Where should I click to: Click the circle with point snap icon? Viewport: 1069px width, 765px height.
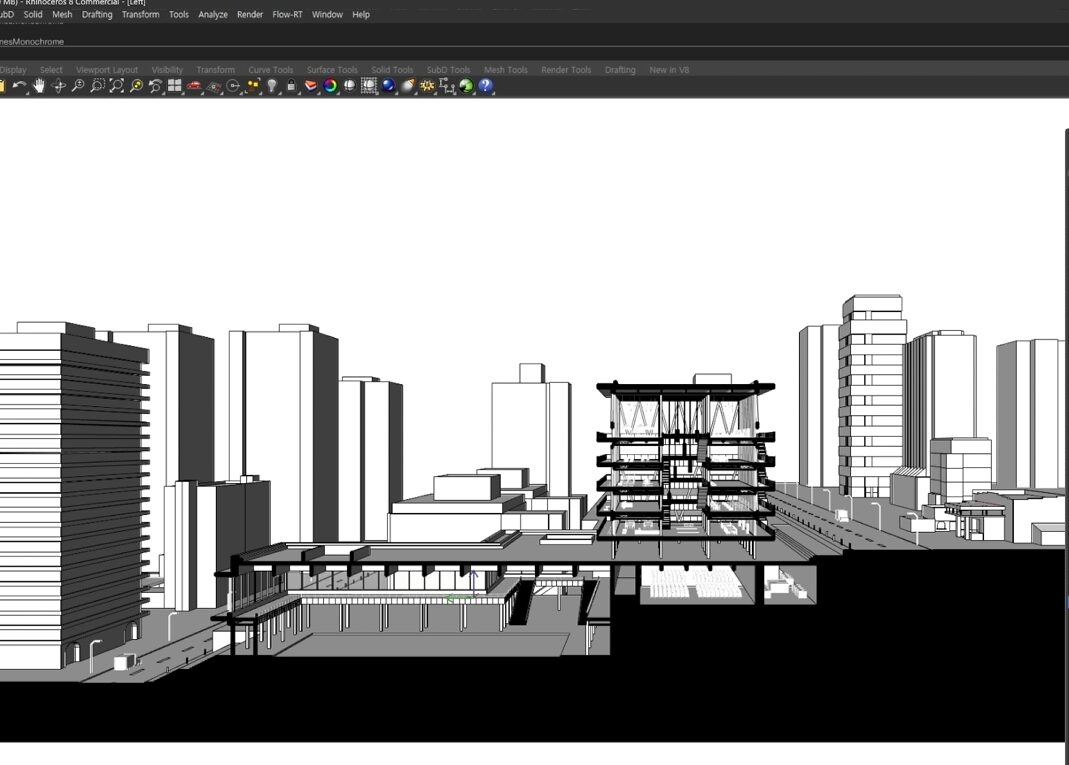[233, 86]
